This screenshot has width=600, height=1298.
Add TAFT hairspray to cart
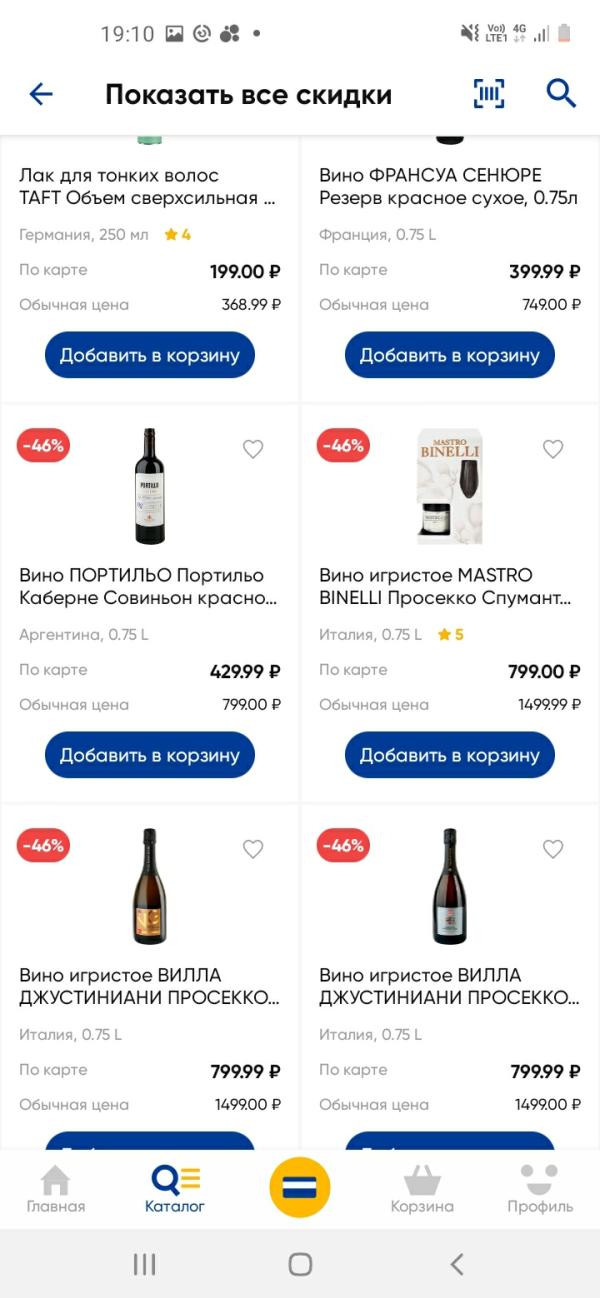tap(150, 355)
